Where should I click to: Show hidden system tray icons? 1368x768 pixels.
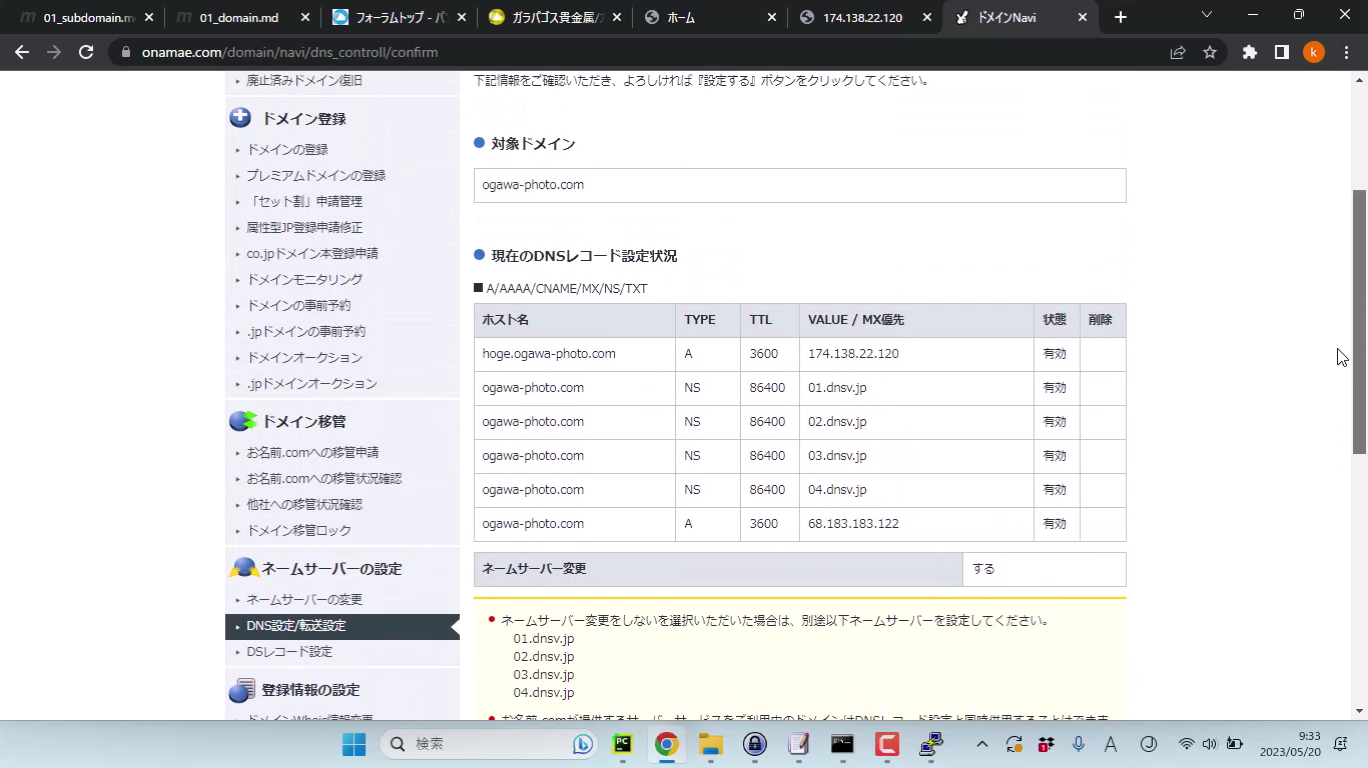coord(982,744)
